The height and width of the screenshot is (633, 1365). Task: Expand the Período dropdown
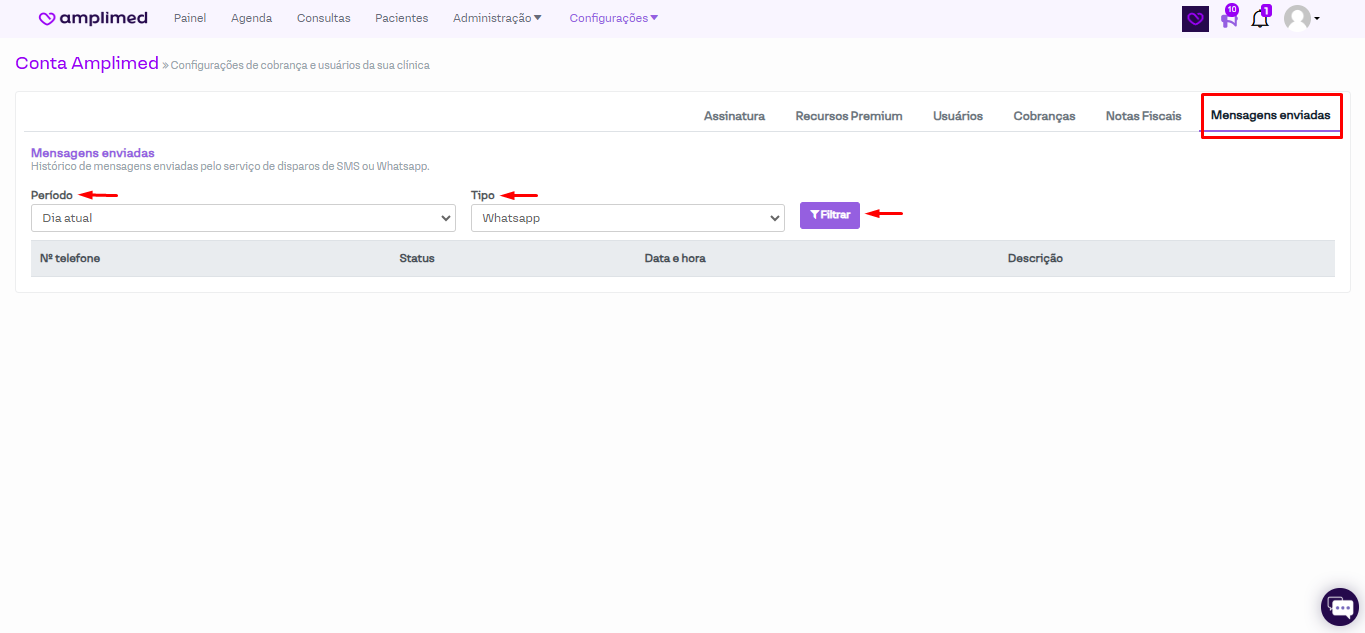pos(243,218)
